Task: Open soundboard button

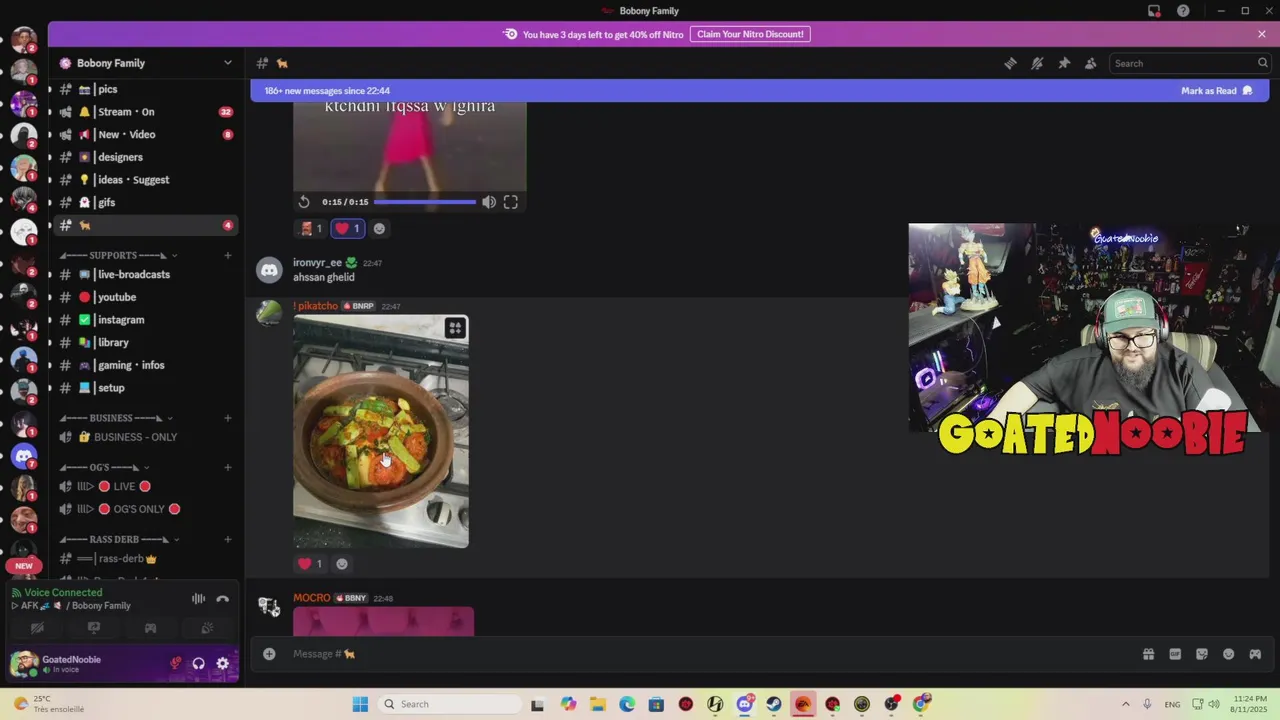Action: click(x=207, y=628)
